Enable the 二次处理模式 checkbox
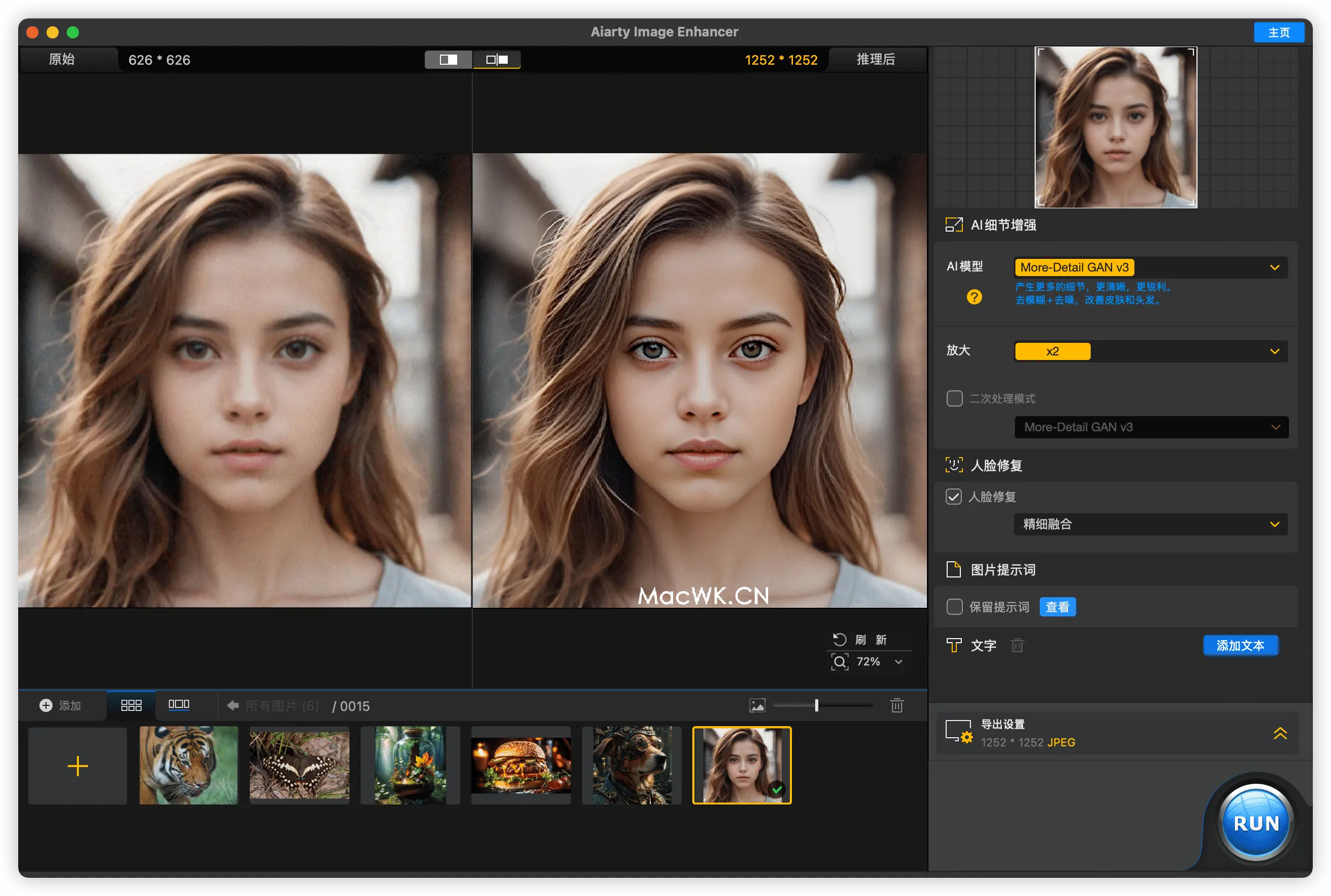 [x=954, y=398]
